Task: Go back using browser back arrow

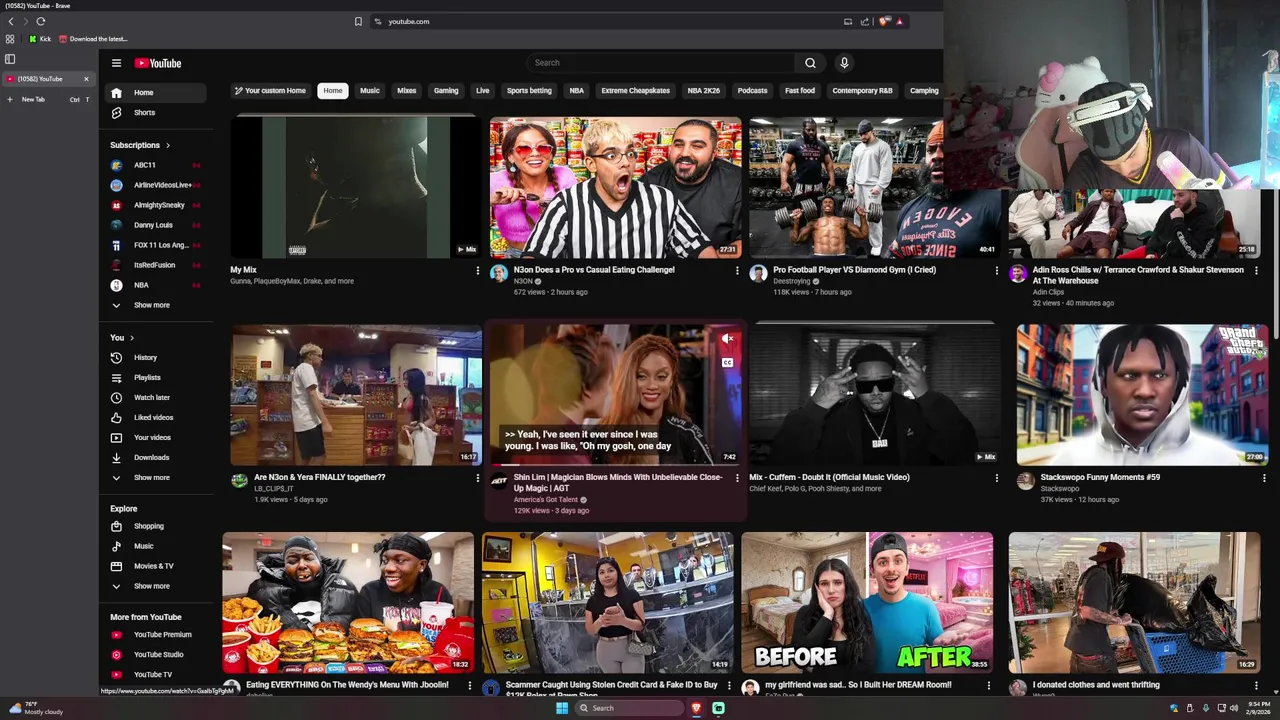Action: 11,21
